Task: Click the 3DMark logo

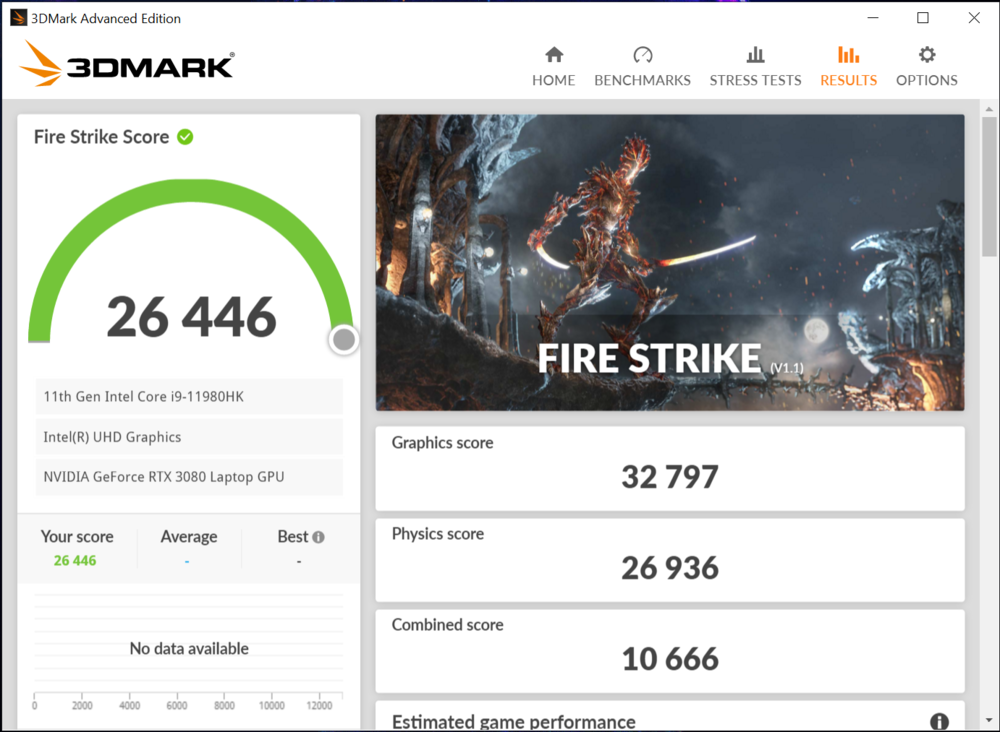Action: click(127, 65)
